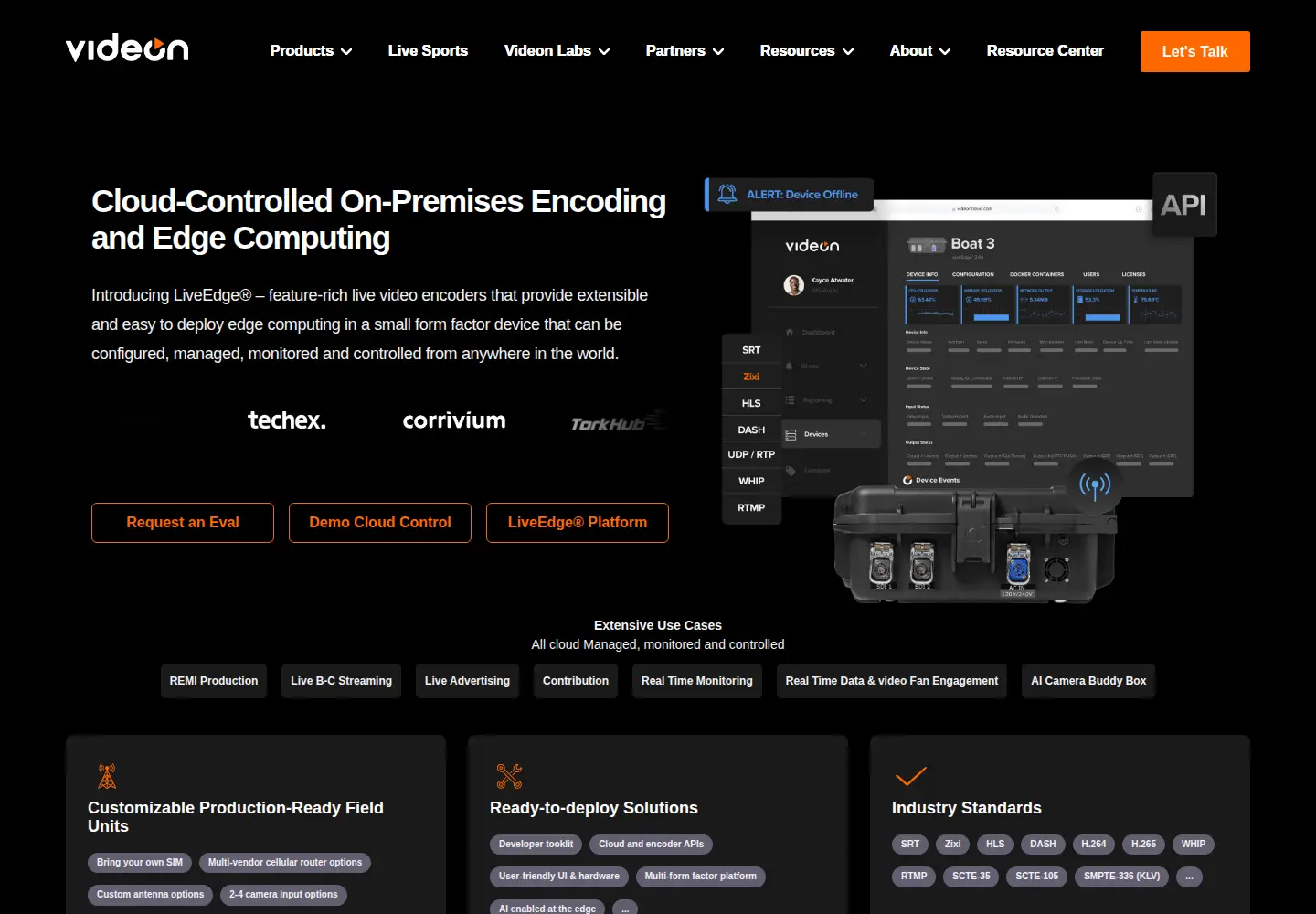Click the DASH tag under Industry Standards
1316x914 pixels.
[1043, 845]
